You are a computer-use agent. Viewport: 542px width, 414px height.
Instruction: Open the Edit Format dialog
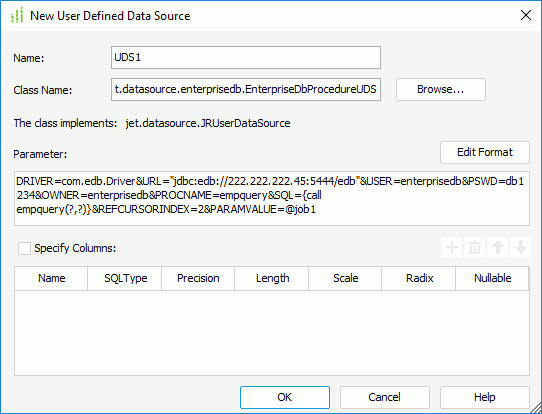coord(485,152)
